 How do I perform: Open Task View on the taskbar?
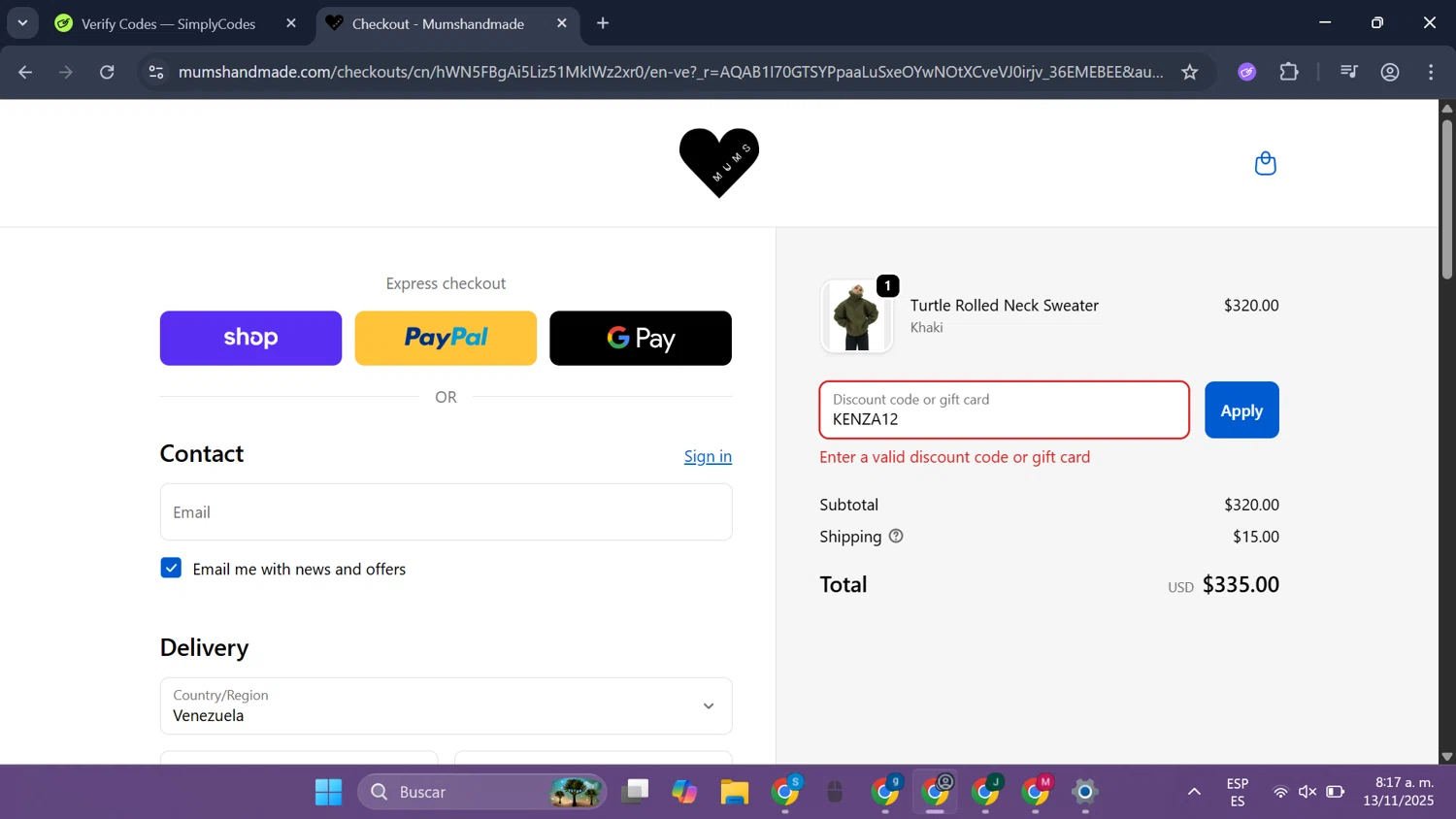(x=636, y=792)
